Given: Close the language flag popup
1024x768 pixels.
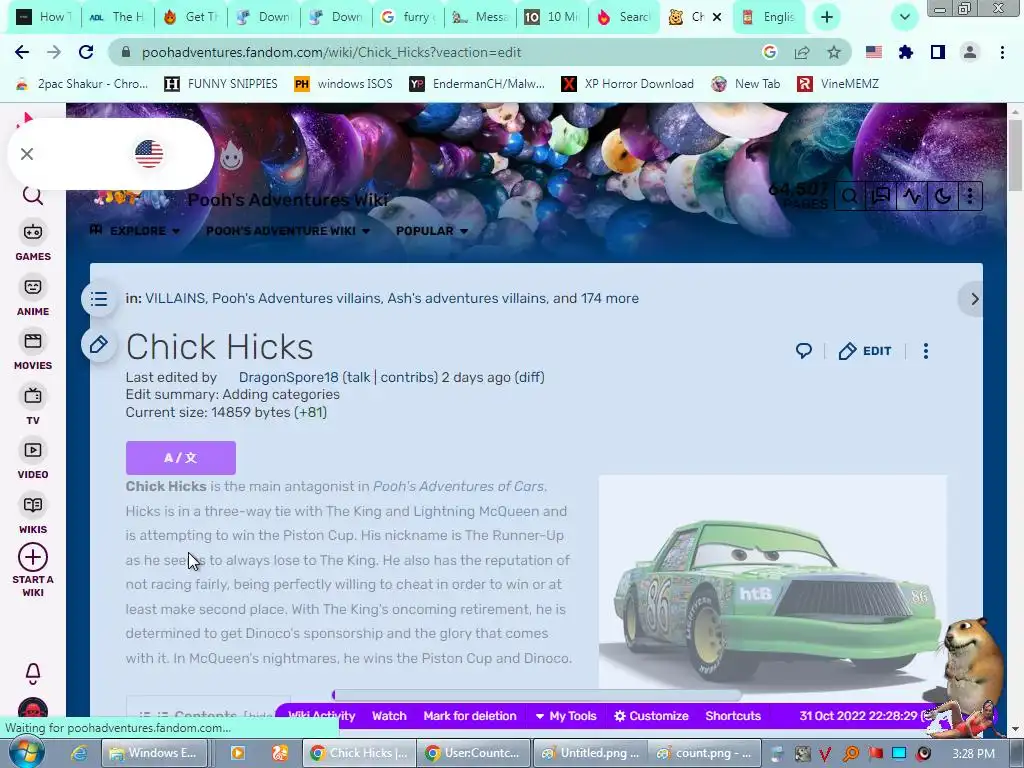Looking at the screenshot, I should tap(27, 154).
